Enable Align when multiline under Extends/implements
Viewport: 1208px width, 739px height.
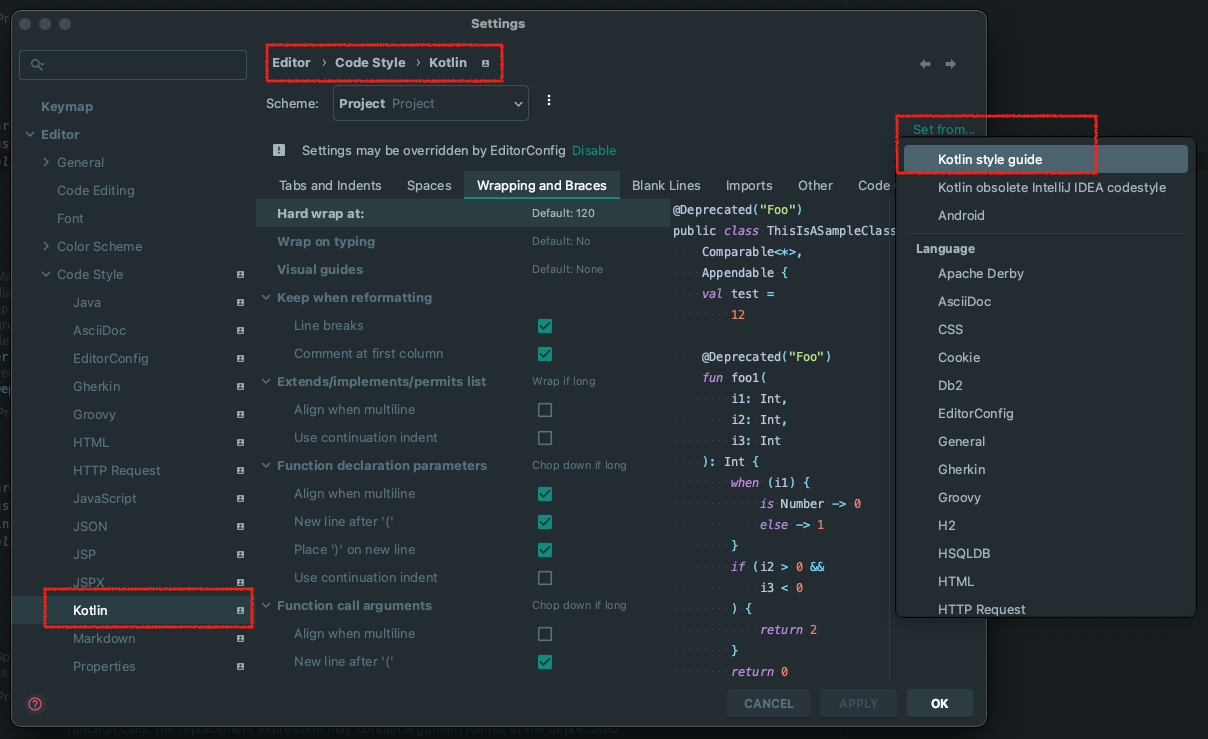click(x=545, y=410)
